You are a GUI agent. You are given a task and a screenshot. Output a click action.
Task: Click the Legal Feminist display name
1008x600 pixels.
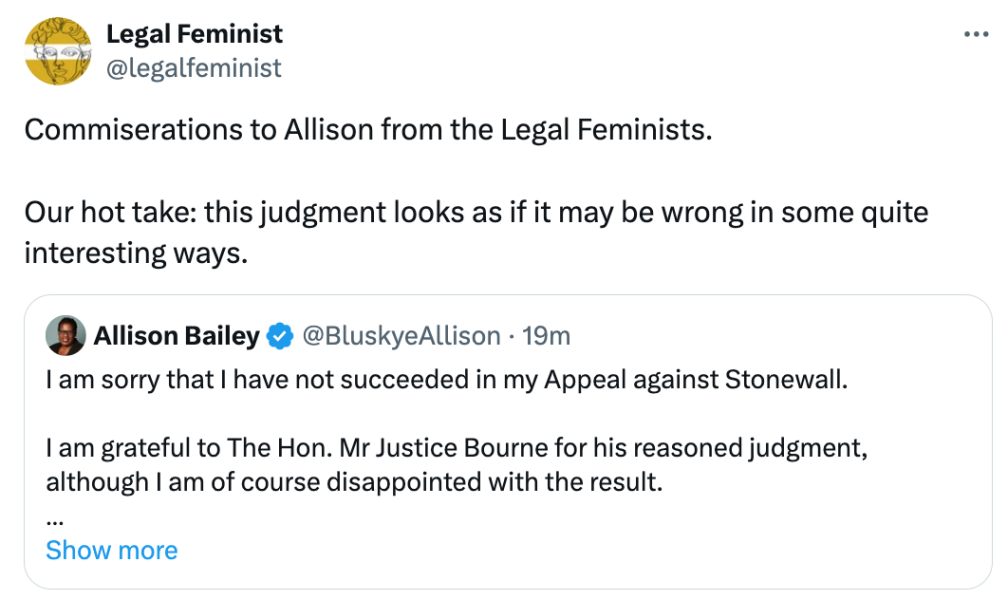[x=194, y=33]
